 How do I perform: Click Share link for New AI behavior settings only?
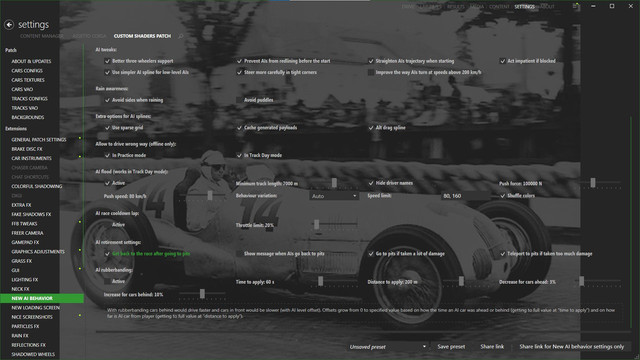pos(571,347)
